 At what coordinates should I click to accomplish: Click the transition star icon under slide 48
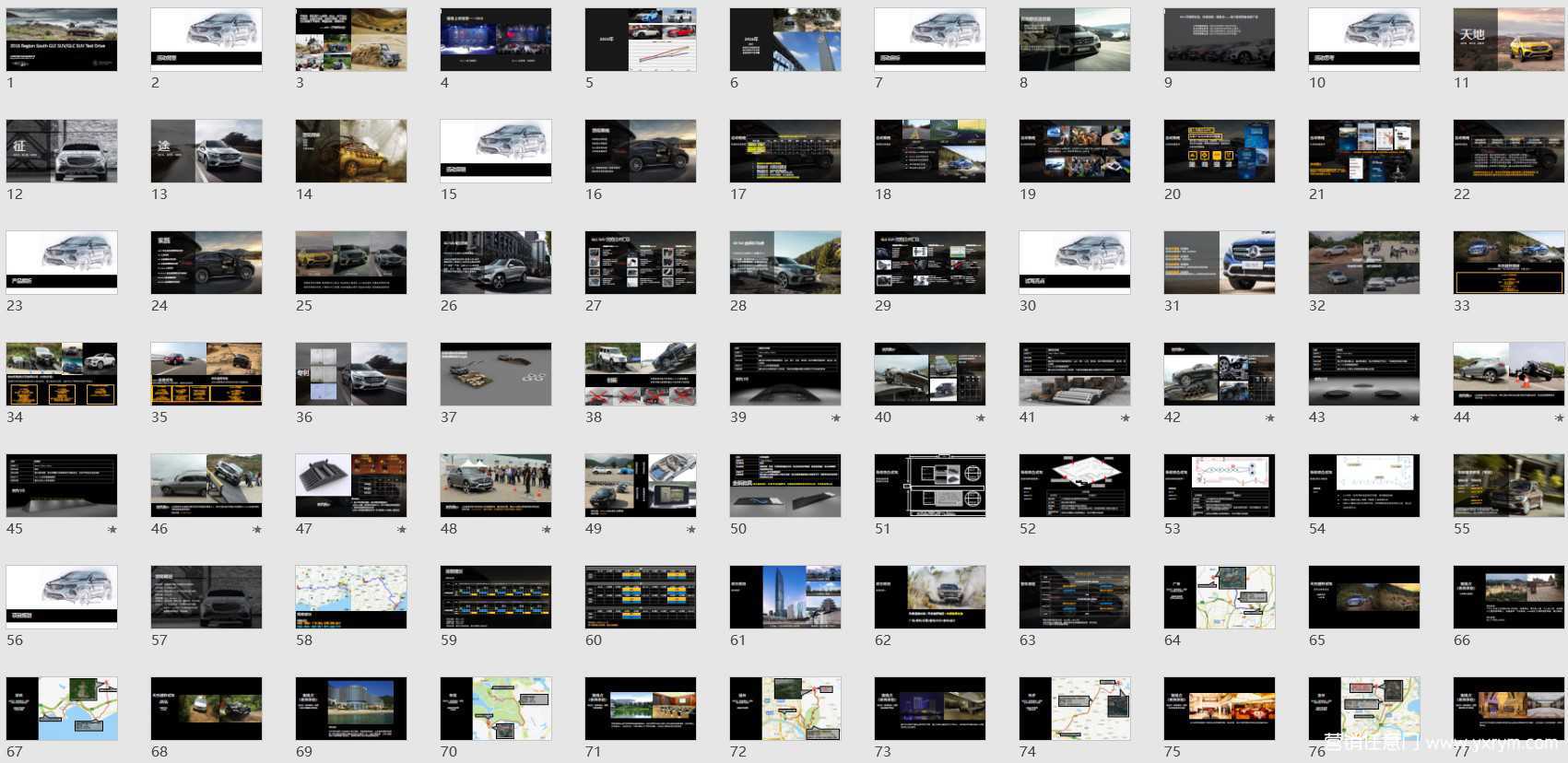pyautogui.click(x=547, y=530)
